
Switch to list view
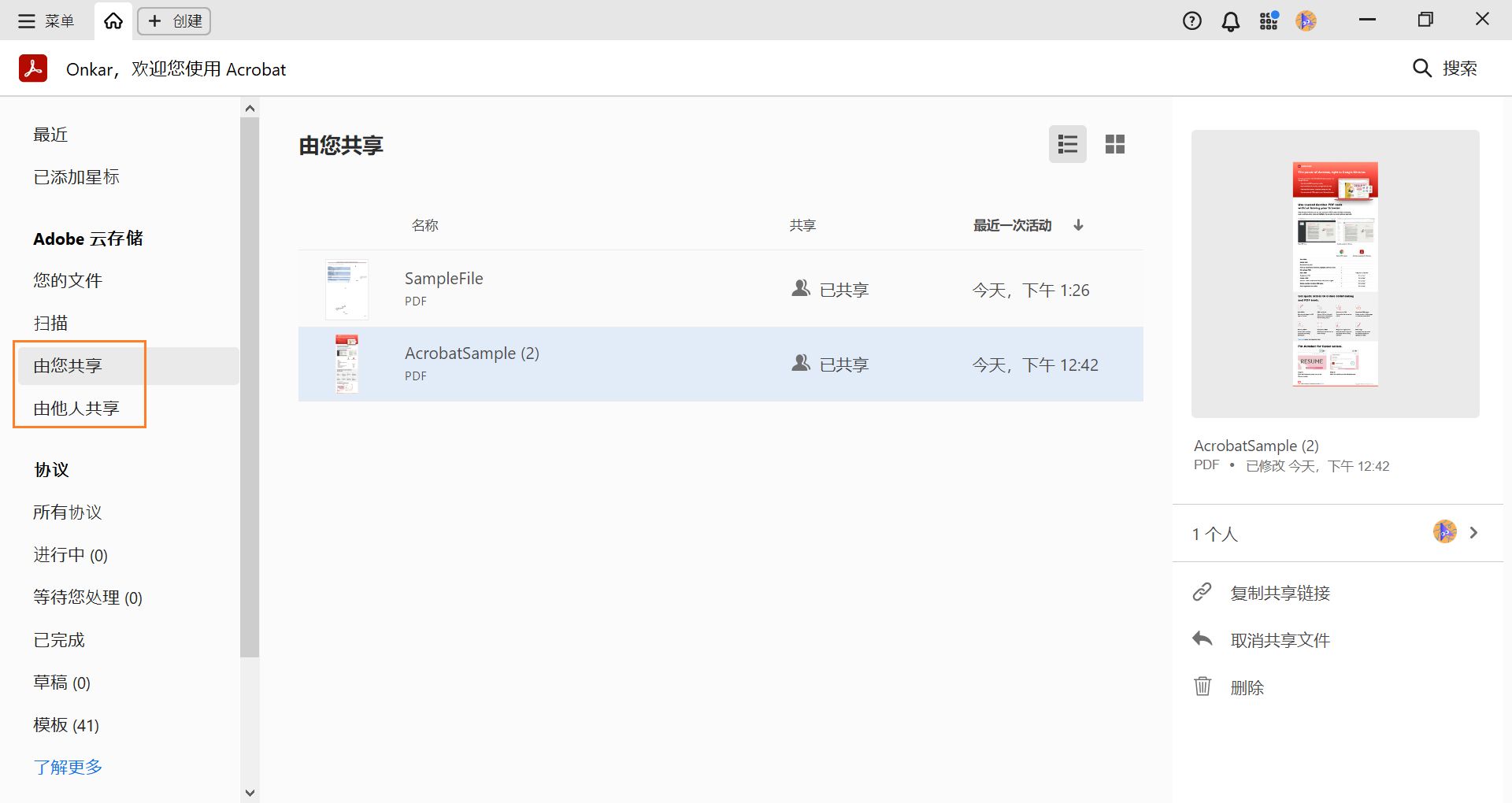click(x=1068, y=144)
